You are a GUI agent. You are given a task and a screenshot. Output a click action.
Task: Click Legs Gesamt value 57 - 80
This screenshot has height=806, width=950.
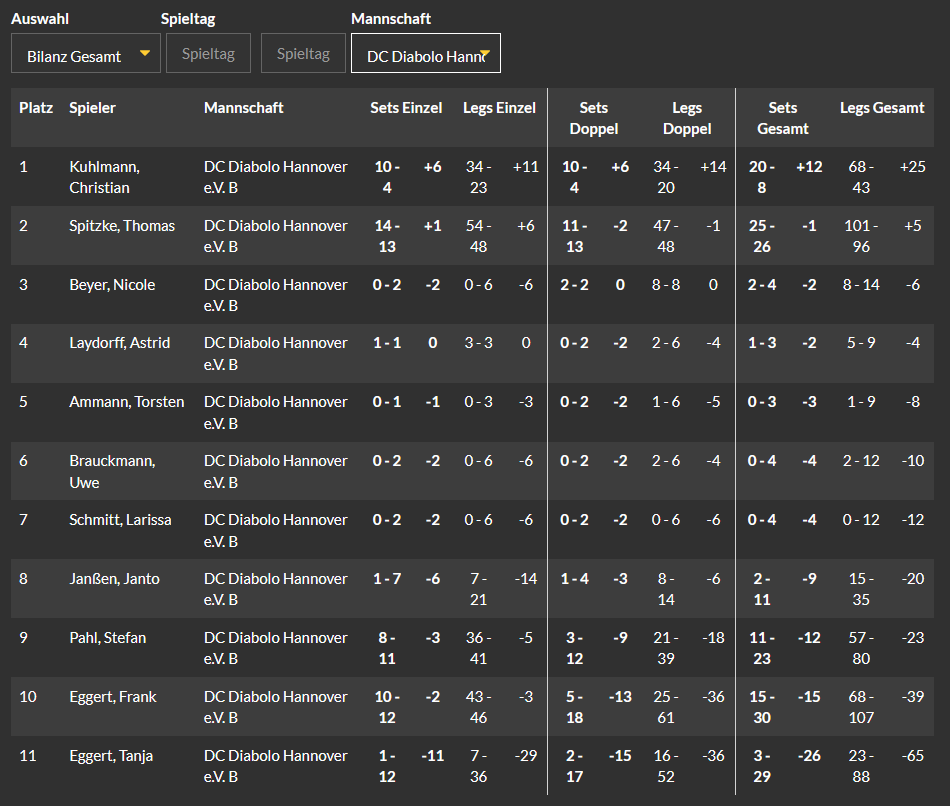click(861, 648)
